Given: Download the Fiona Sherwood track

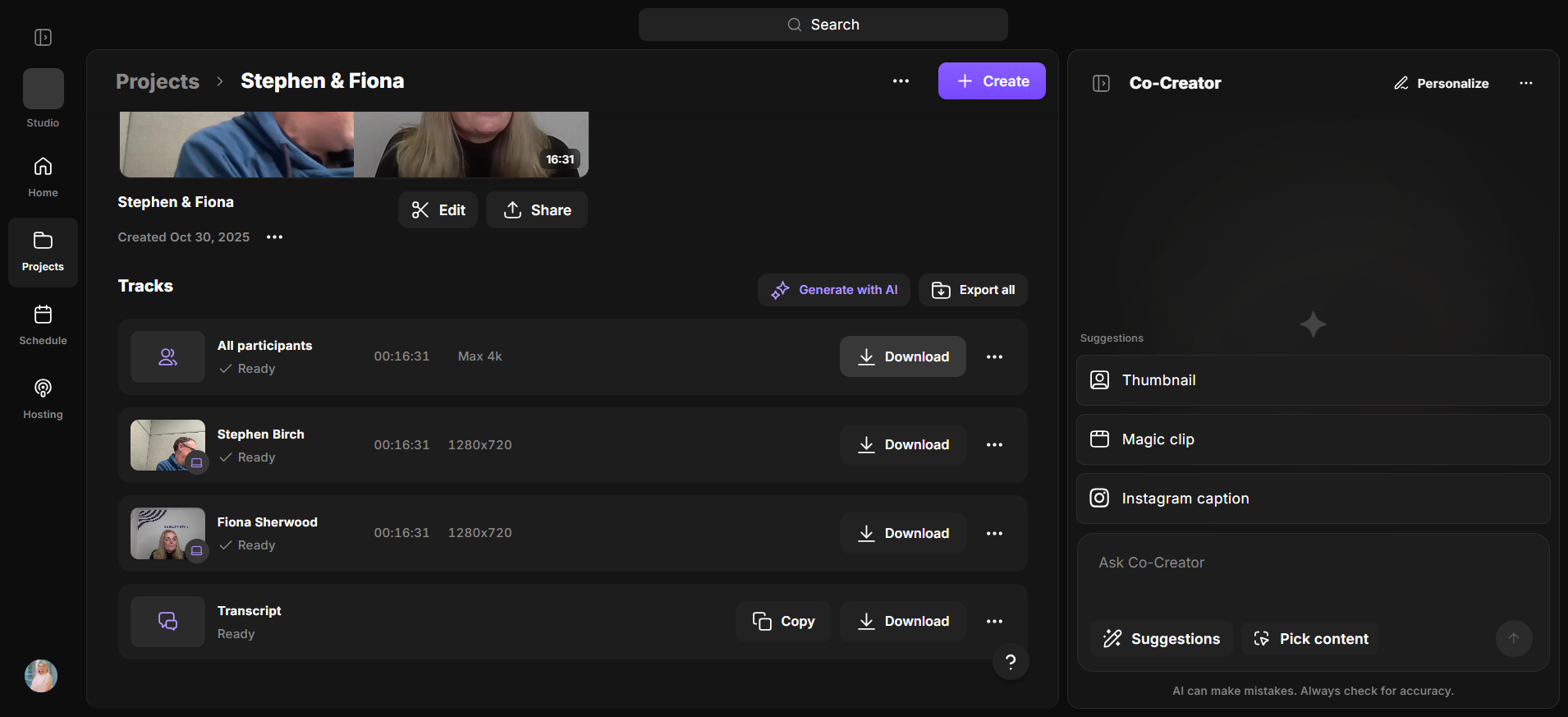Looking at the screenshot, I should tap(902, 533).
